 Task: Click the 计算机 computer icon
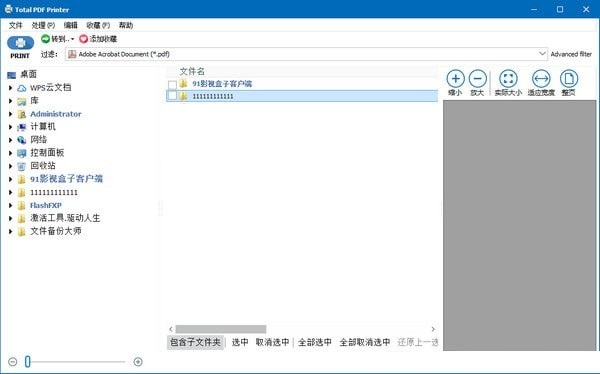(22, 127)
